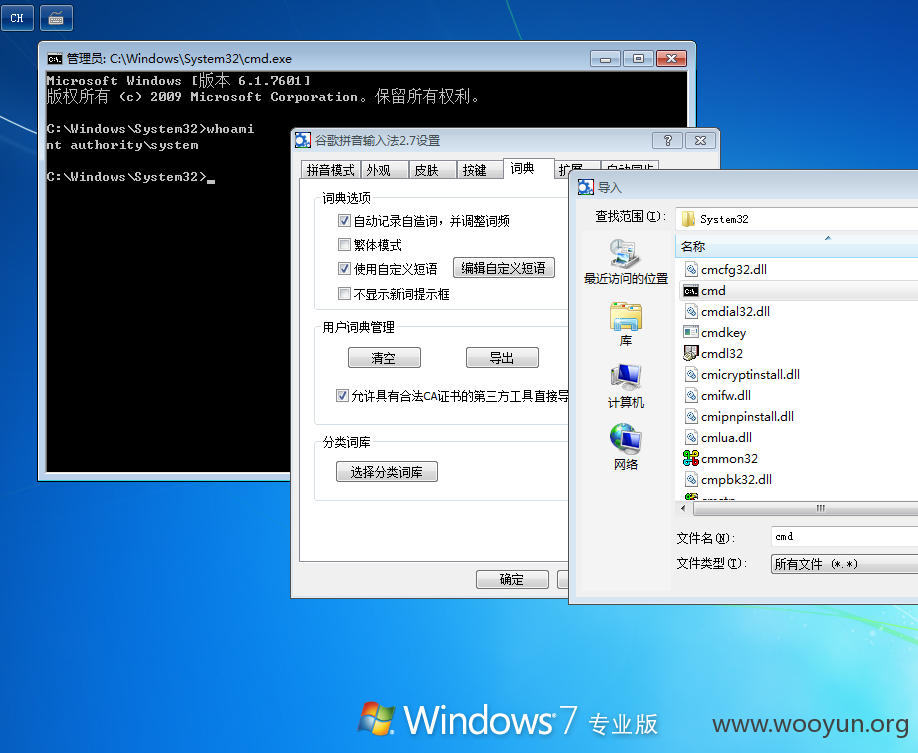Click System32 folder icon in look-in box

point(688,219)
